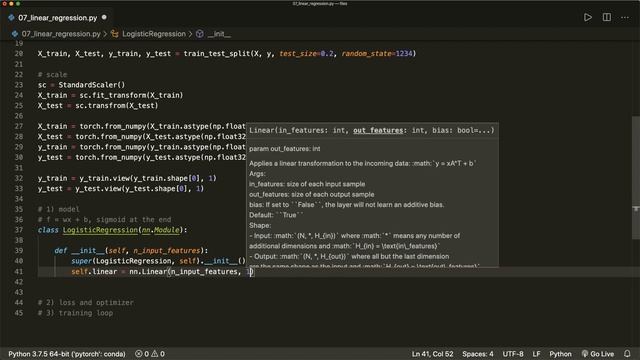Viewport: 640px width, 360px height.
Task: Click the '# 1) model' comment
Action: click(x=58, y=209)
